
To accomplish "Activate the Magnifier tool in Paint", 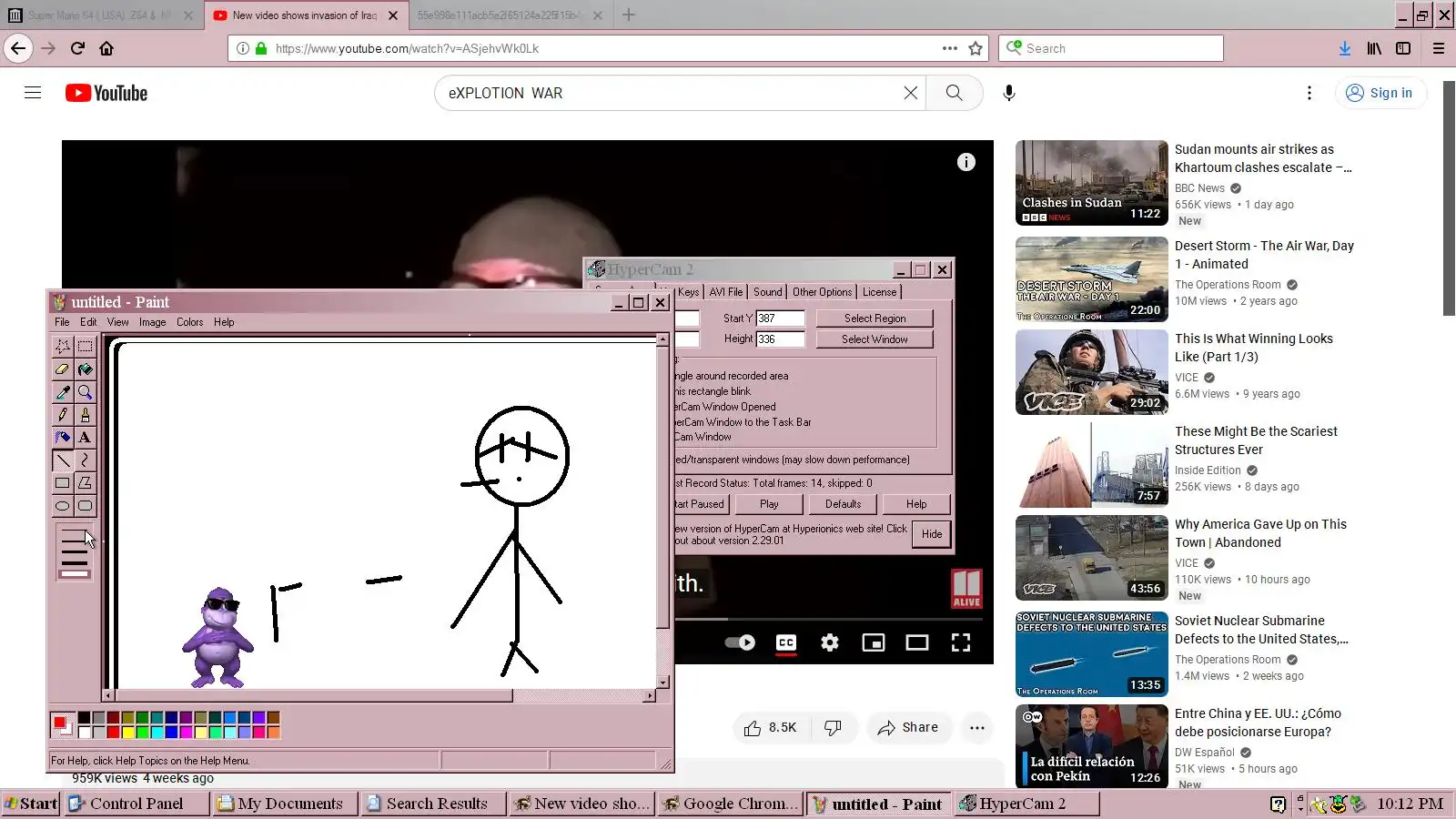I will point(85,391).
